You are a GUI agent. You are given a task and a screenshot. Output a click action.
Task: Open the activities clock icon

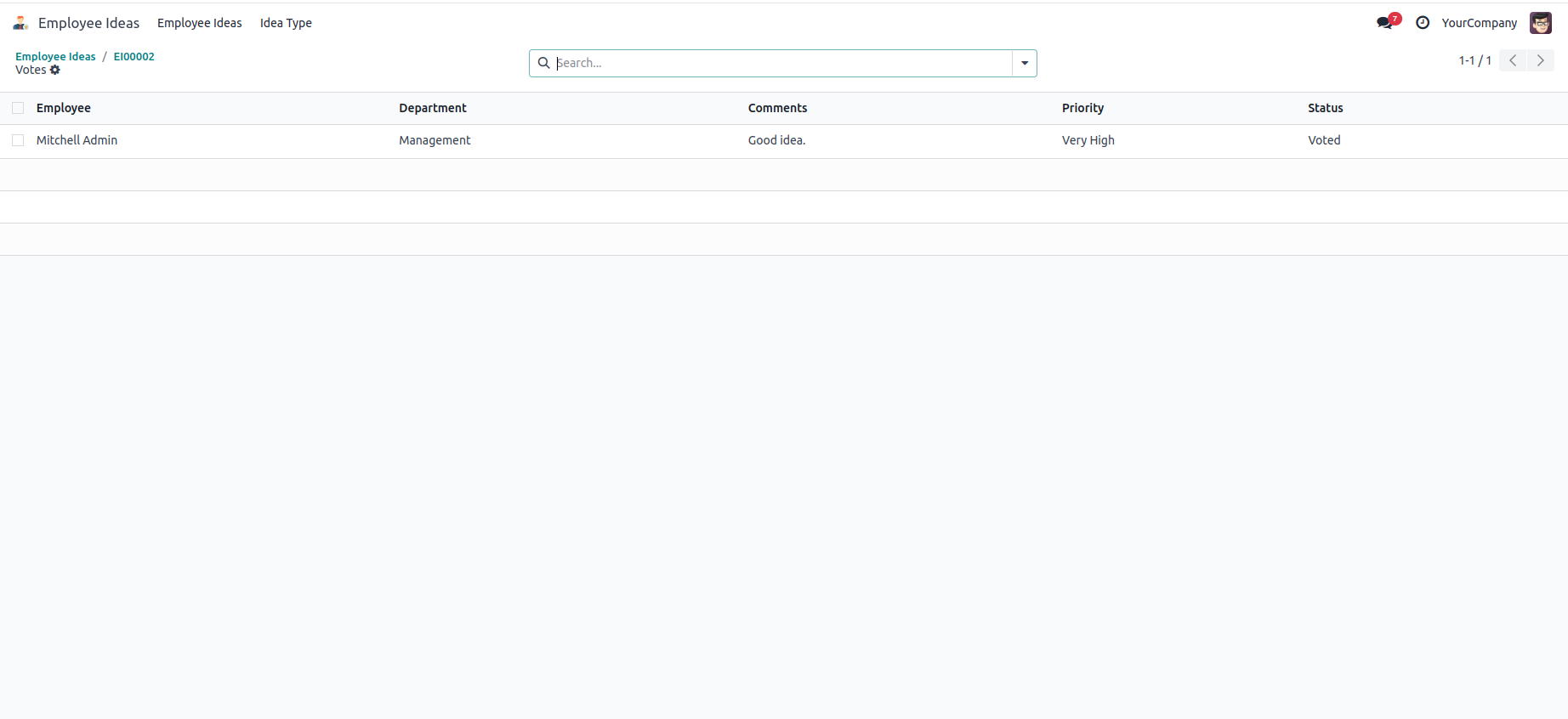click(x=1423, y=23)
